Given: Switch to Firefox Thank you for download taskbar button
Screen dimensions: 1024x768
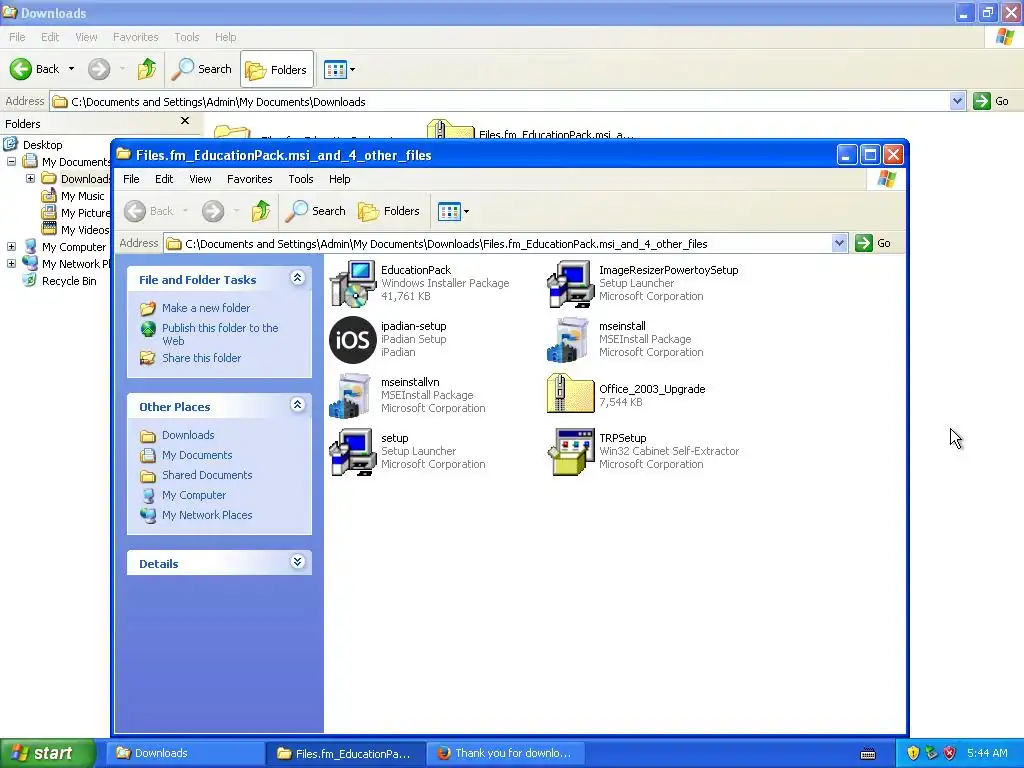Looking at the screenshot, I should 504,753.
